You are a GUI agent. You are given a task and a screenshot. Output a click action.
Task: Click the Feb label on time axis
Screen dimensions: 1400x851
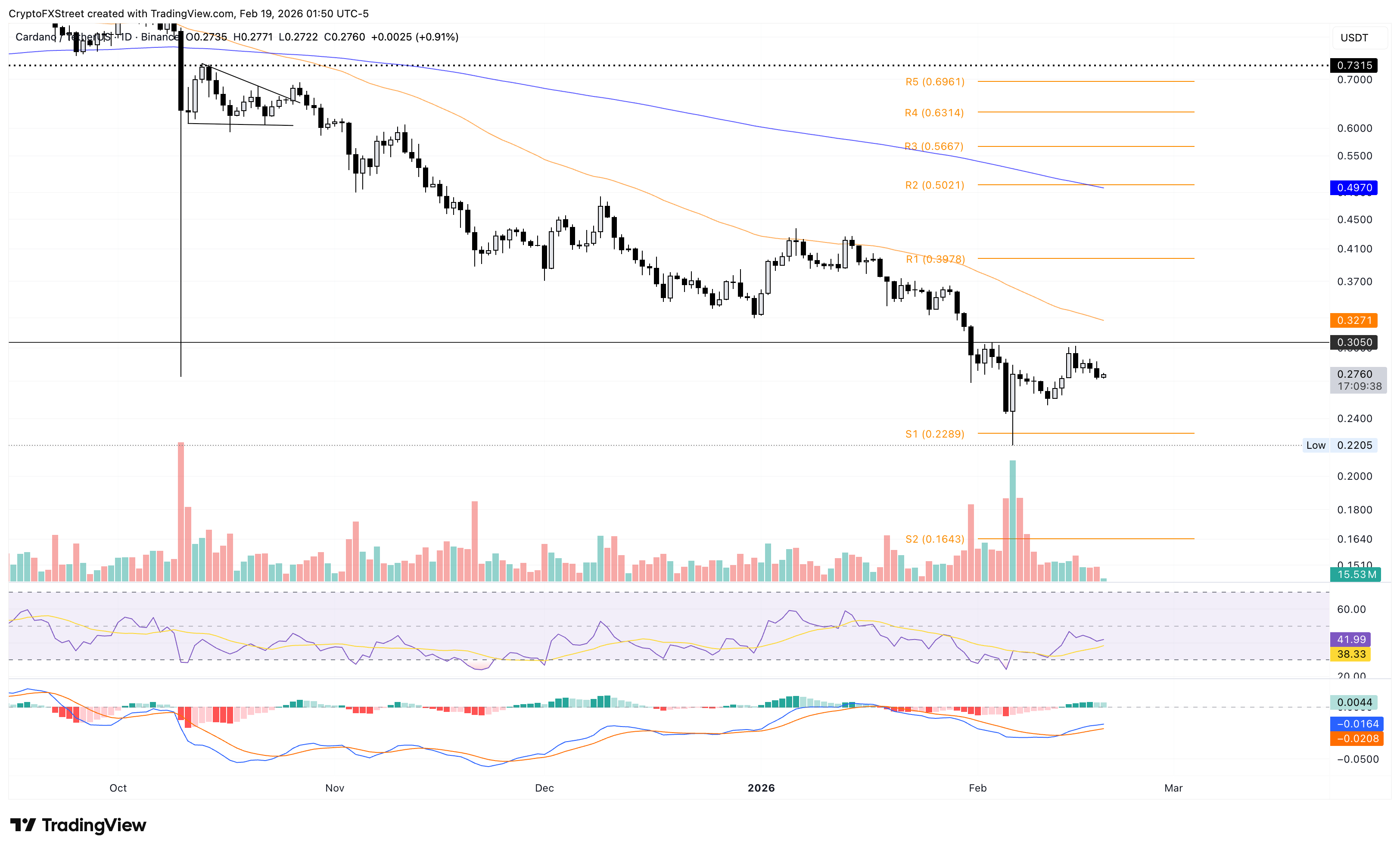(977, 788)
